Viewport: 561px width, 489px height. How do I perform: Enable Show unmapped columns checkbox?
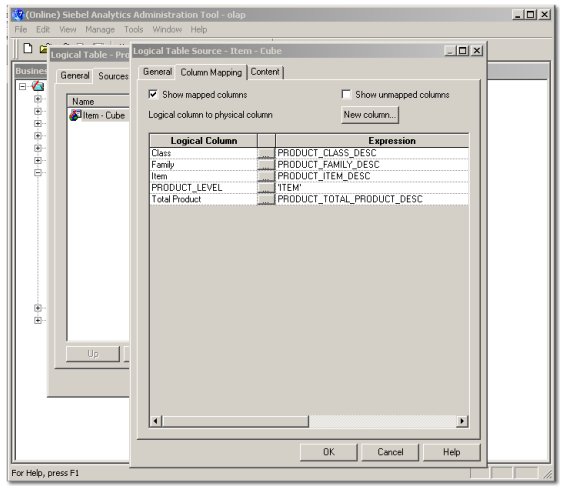point(346,94)
